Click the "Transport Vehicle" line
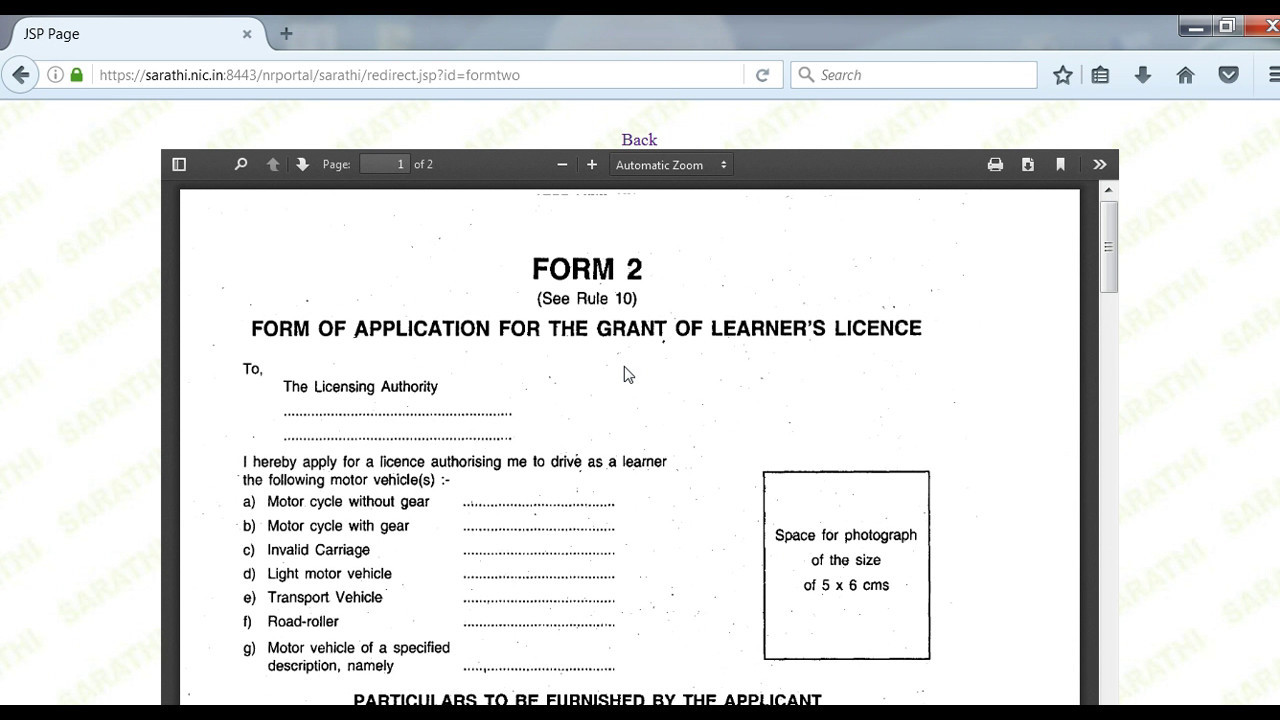The image size is (1280, 720). (x=324, y=597)
